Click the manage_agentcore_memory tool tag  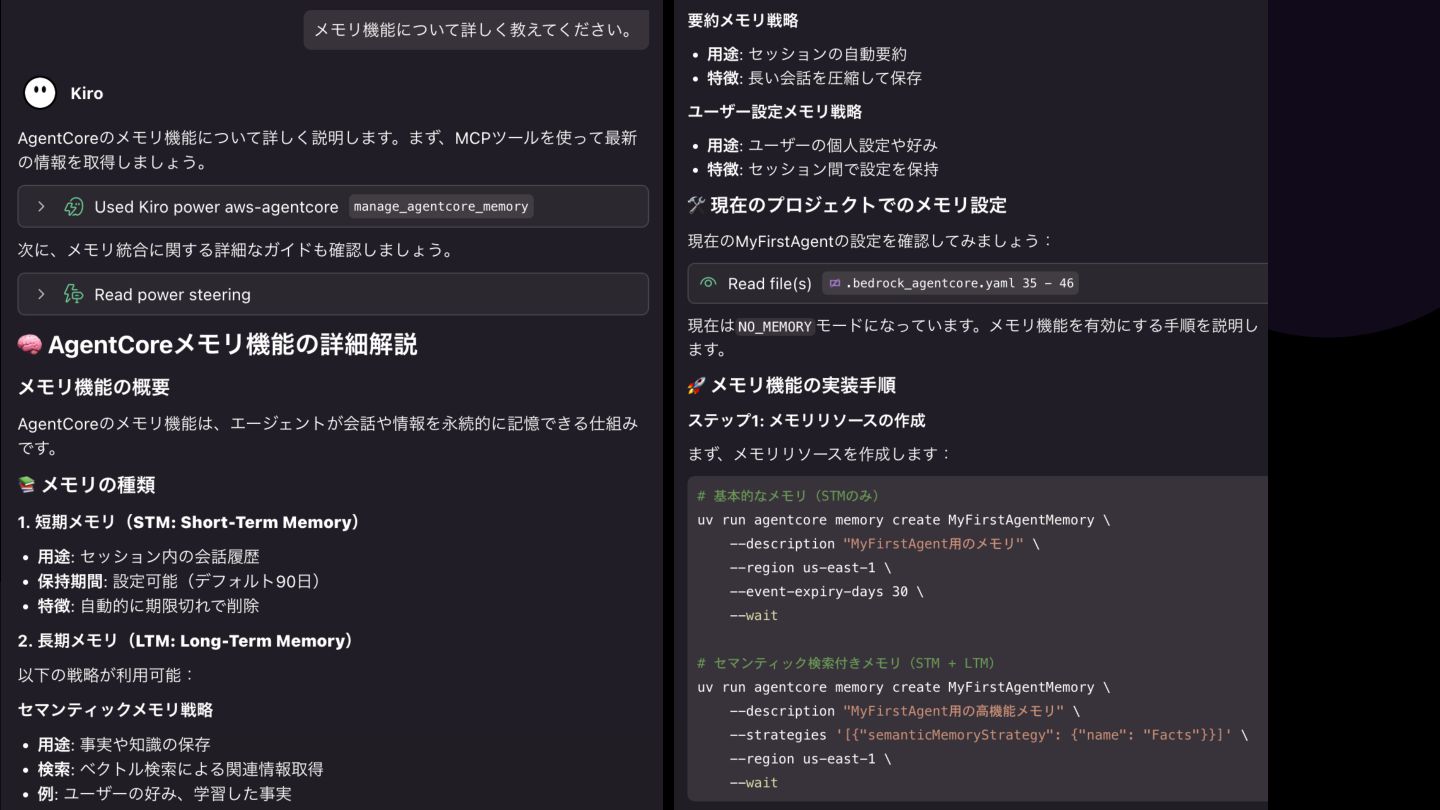[441, 207]
